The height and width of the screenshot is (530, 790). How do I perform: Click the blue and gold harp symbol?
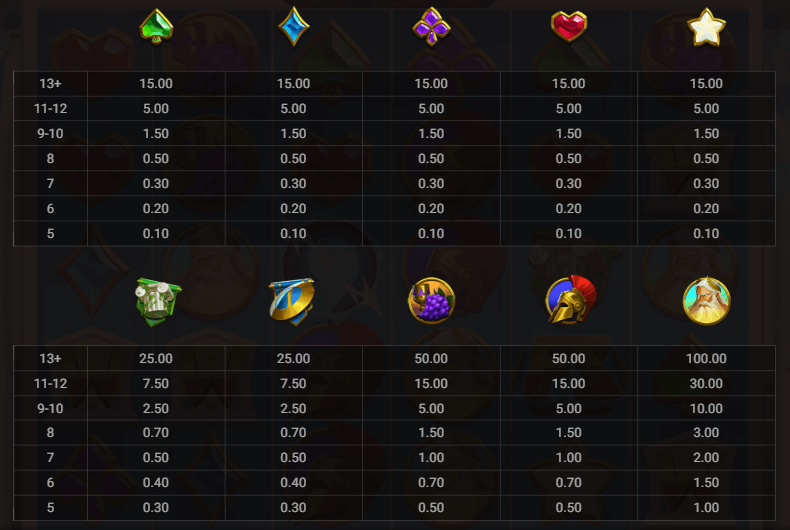292,300
